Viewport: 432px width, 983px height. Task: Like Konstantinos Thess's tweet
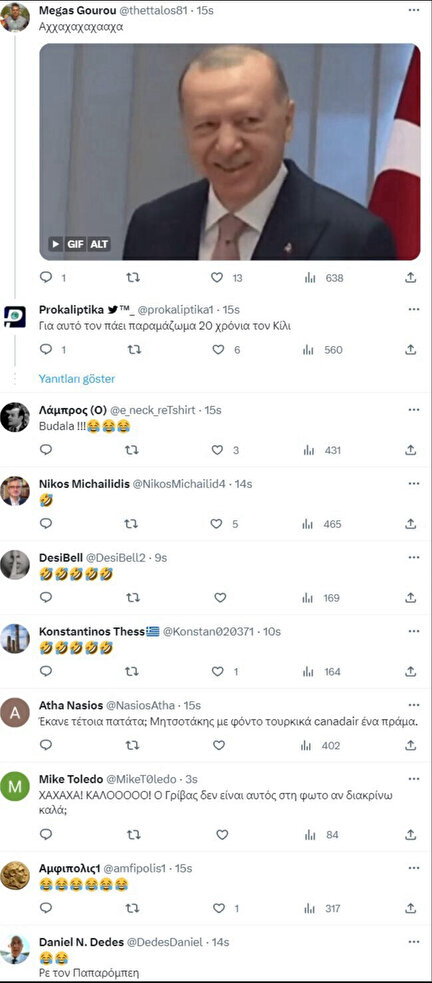click(217, 671)
